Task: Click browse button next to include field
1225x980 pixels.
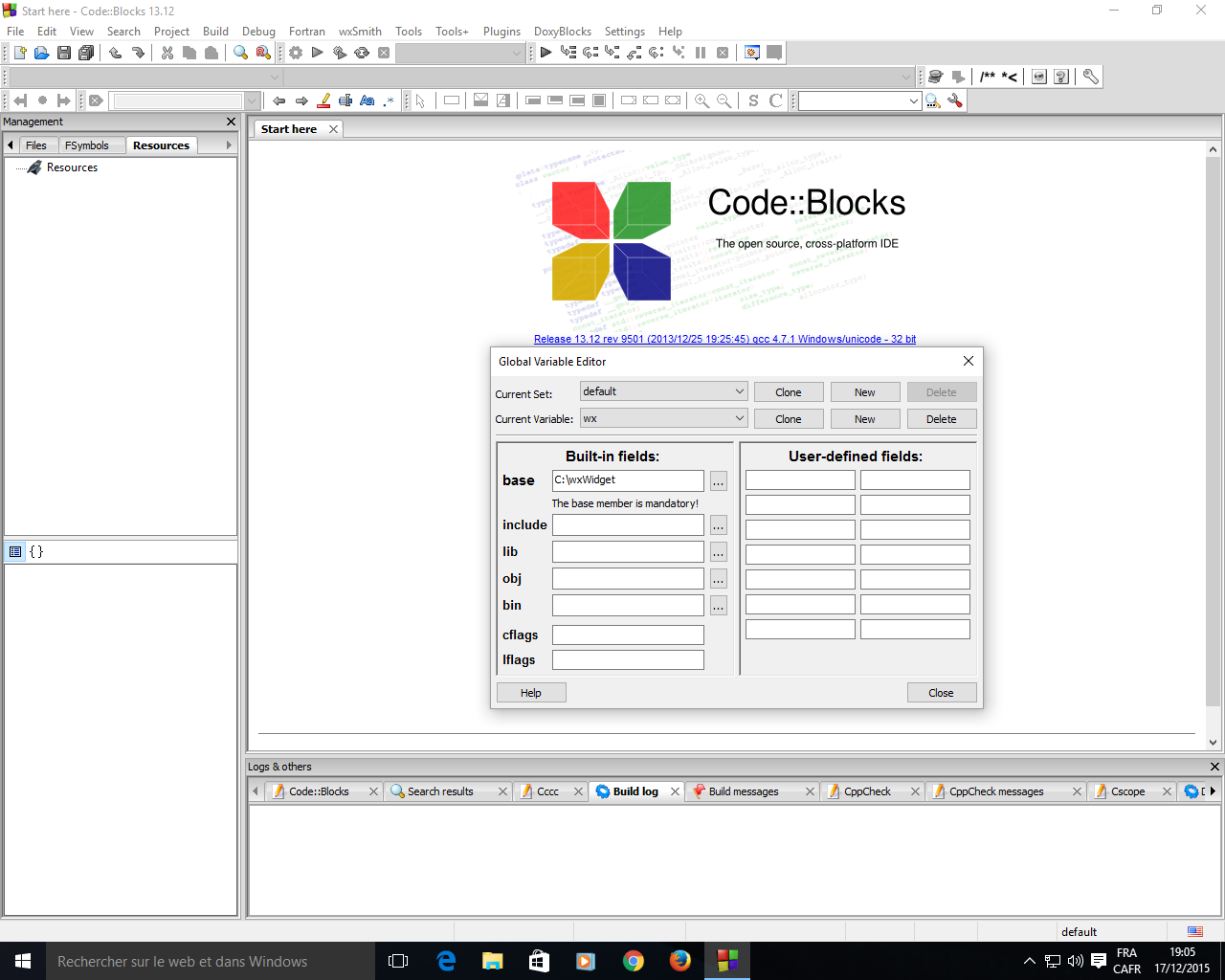Action: pos(719,524)
